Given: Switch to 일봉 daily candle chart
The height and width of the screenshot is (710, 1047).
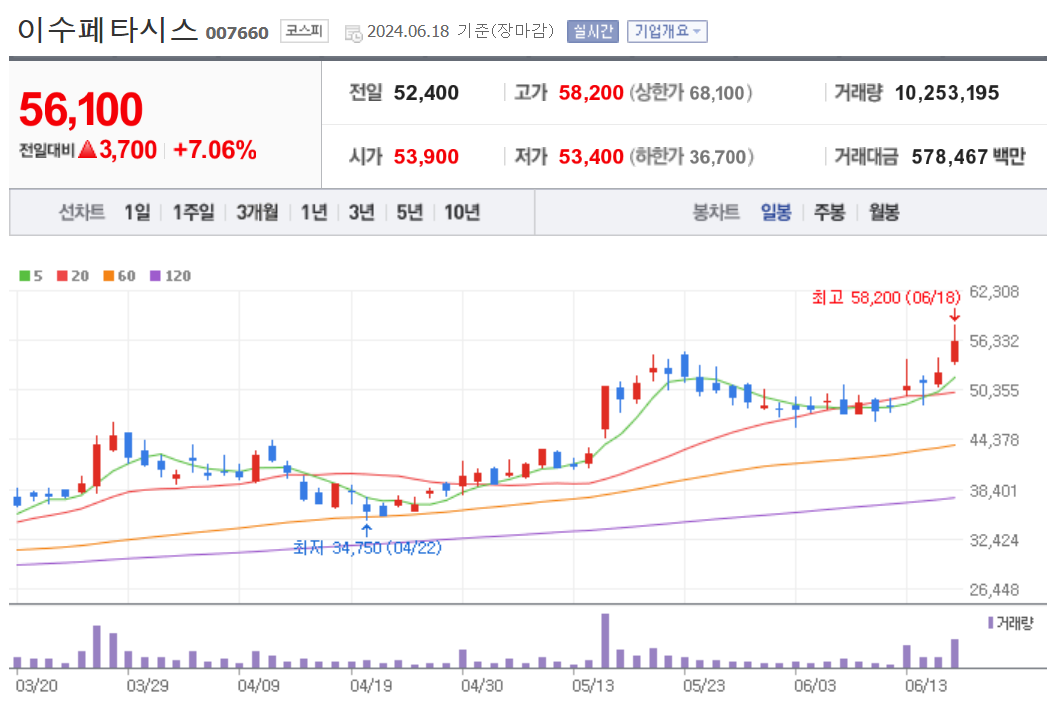Looking at the screenshot, I should point(776,212).
